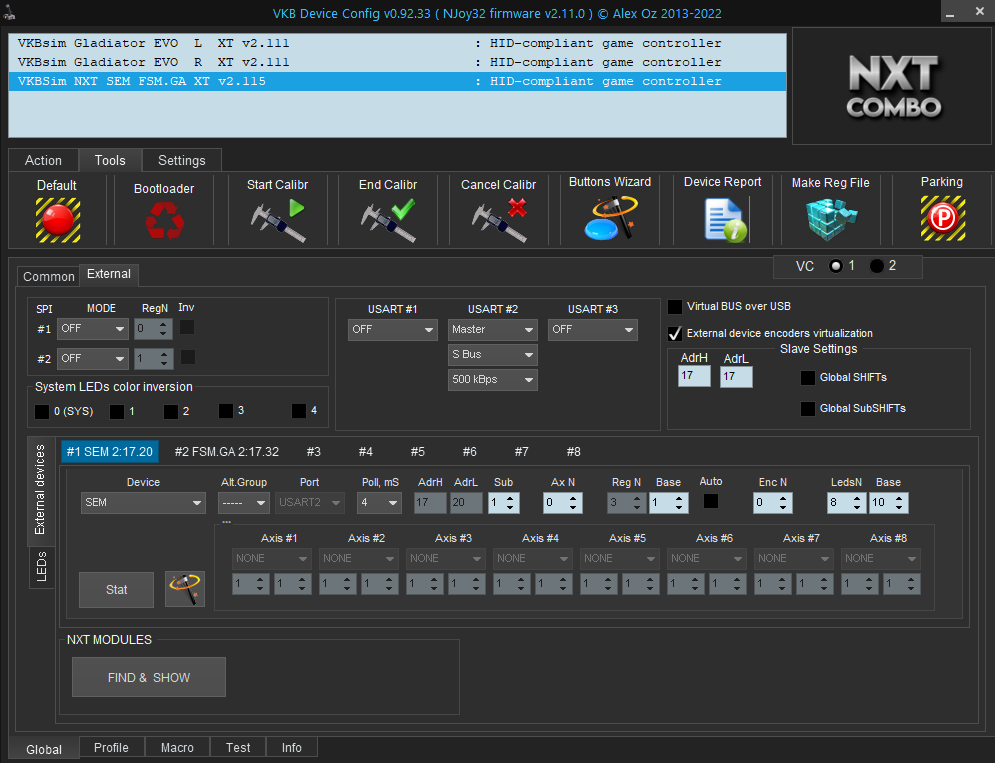Screen dimensions: 995x763
Task: Finish calibration with the End Calibr icon
Action: point(388,220)
